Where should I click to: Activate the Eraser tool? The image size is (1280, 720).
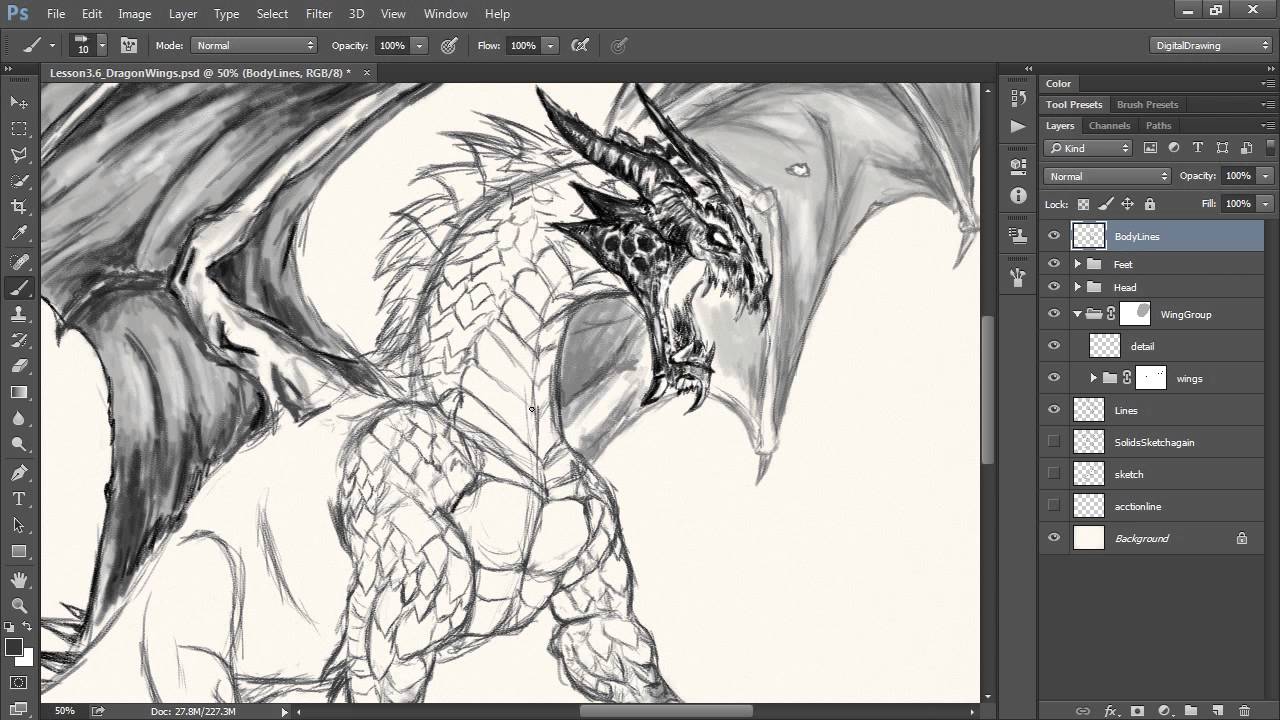pos(19,366)
